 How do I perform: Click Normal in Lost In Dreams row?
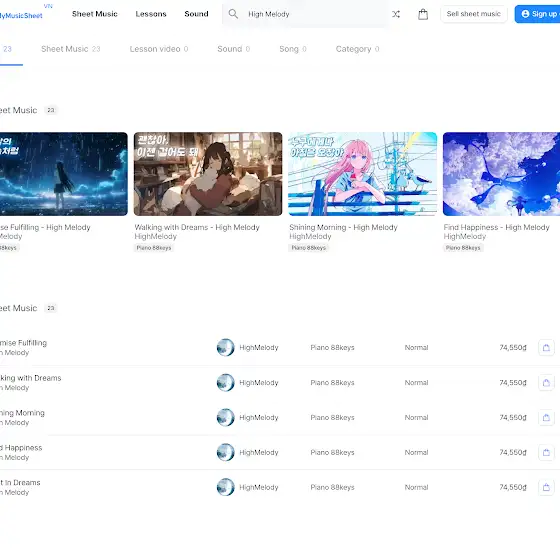click(x=416, y=487)
